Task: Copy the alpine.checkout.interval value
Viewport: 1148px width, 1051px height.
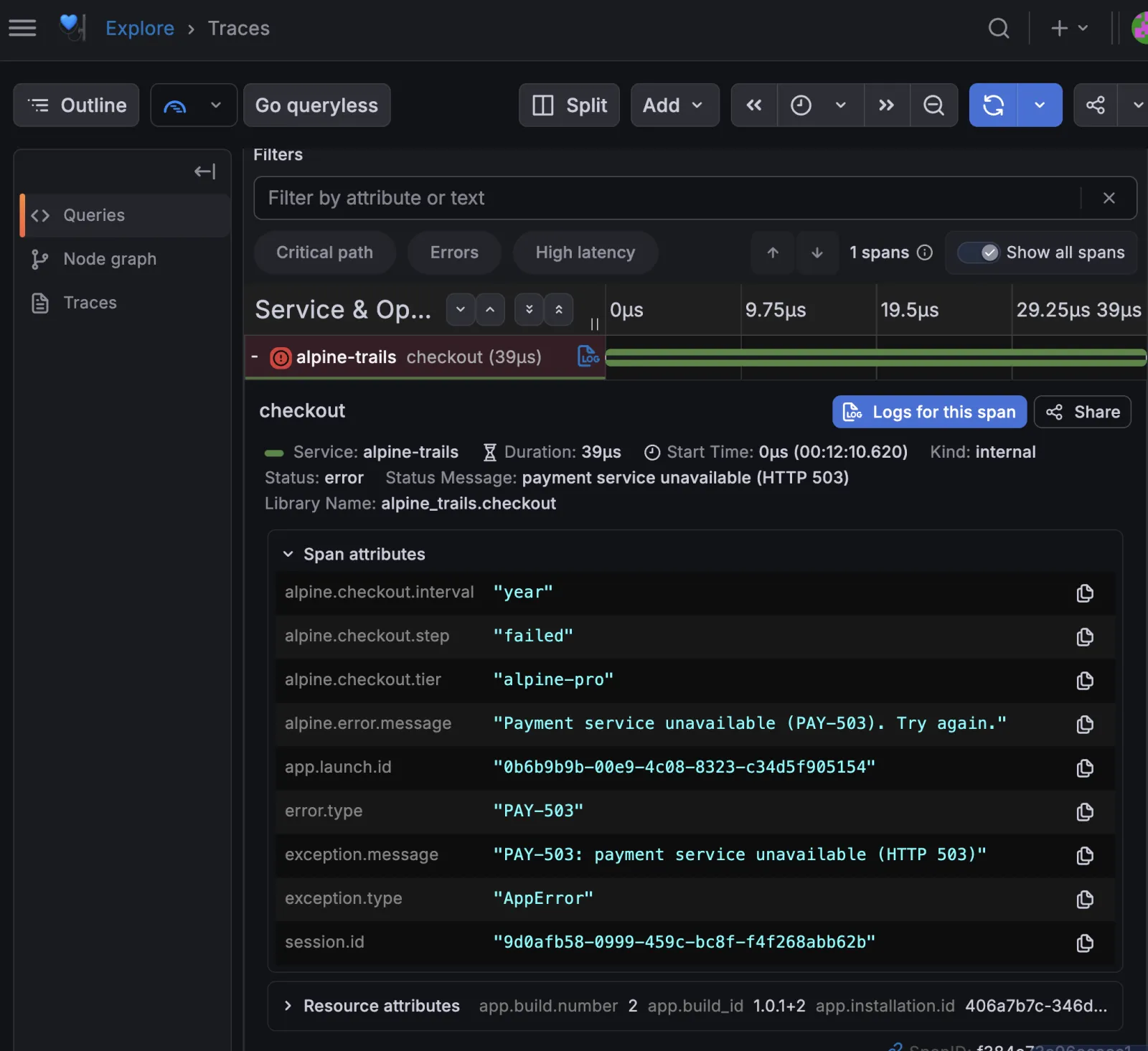Action: [x=1084, y=593]
